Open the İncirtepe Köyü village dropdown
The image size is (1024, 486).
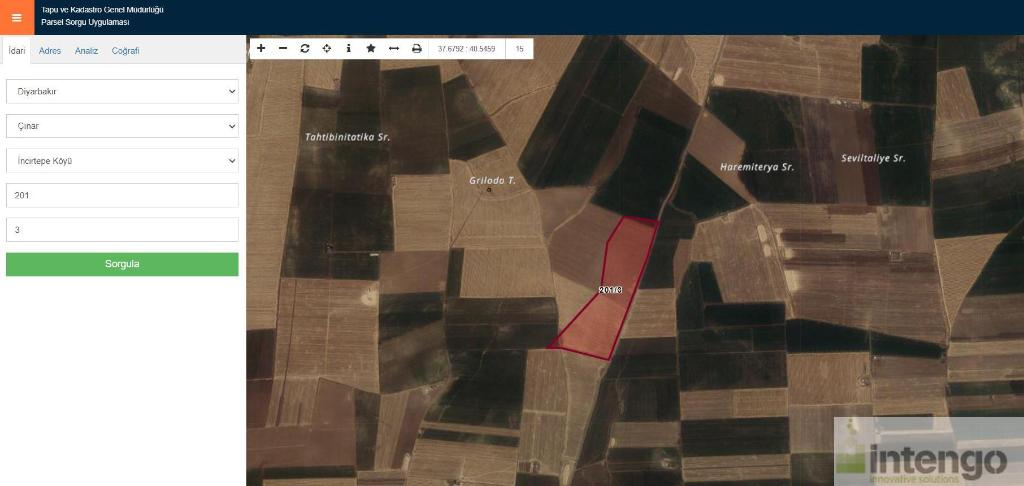[x=122, y=161]
